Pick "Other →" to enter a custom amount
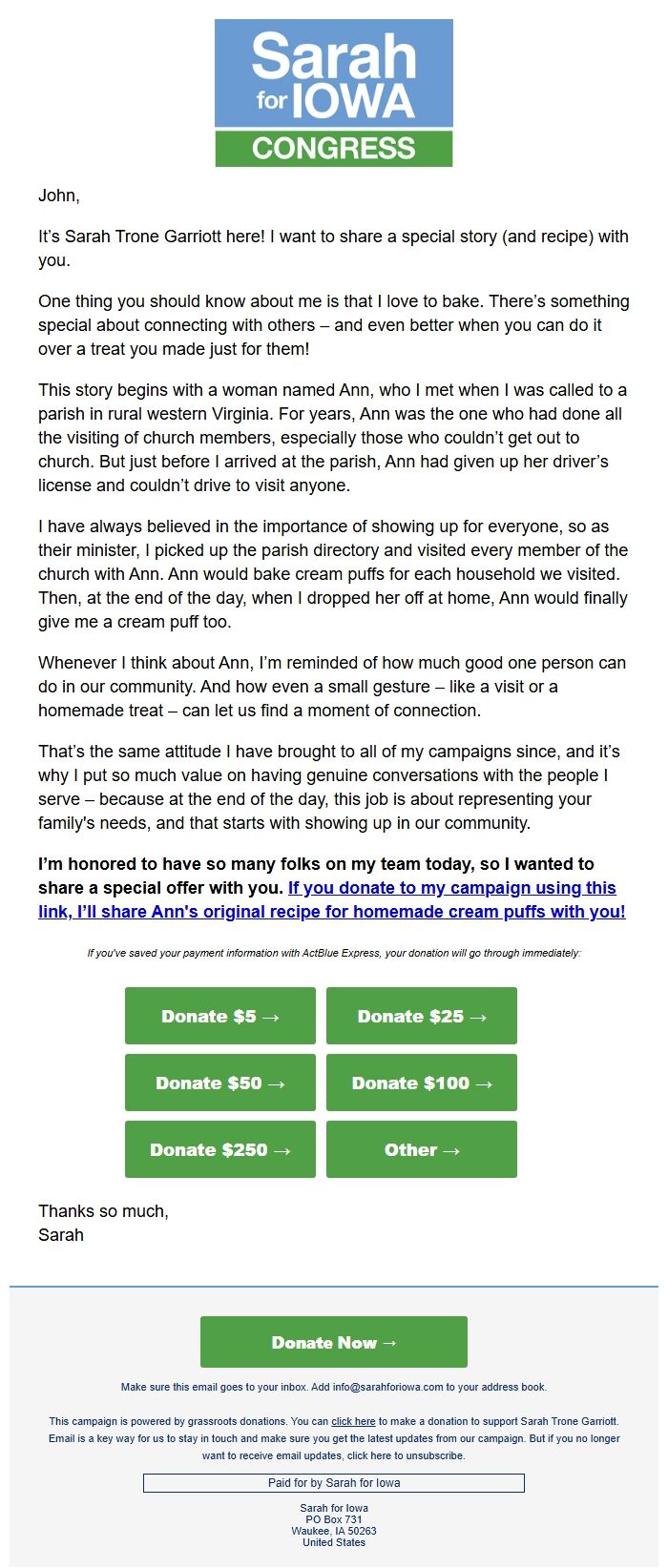Image resolution: width=668 pixels, height=1568 pixels. tap(421, 1149)
